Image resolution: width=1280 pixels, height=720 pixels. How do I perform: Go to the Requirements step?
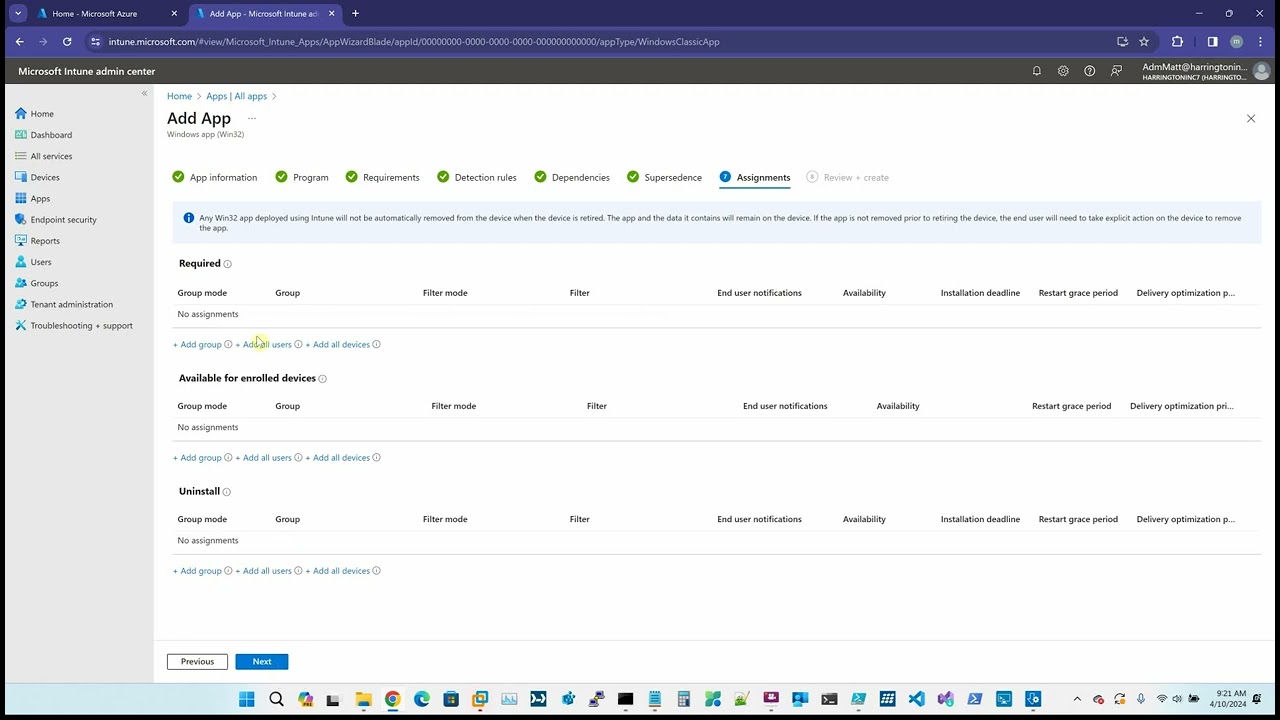tap(383, 178)
